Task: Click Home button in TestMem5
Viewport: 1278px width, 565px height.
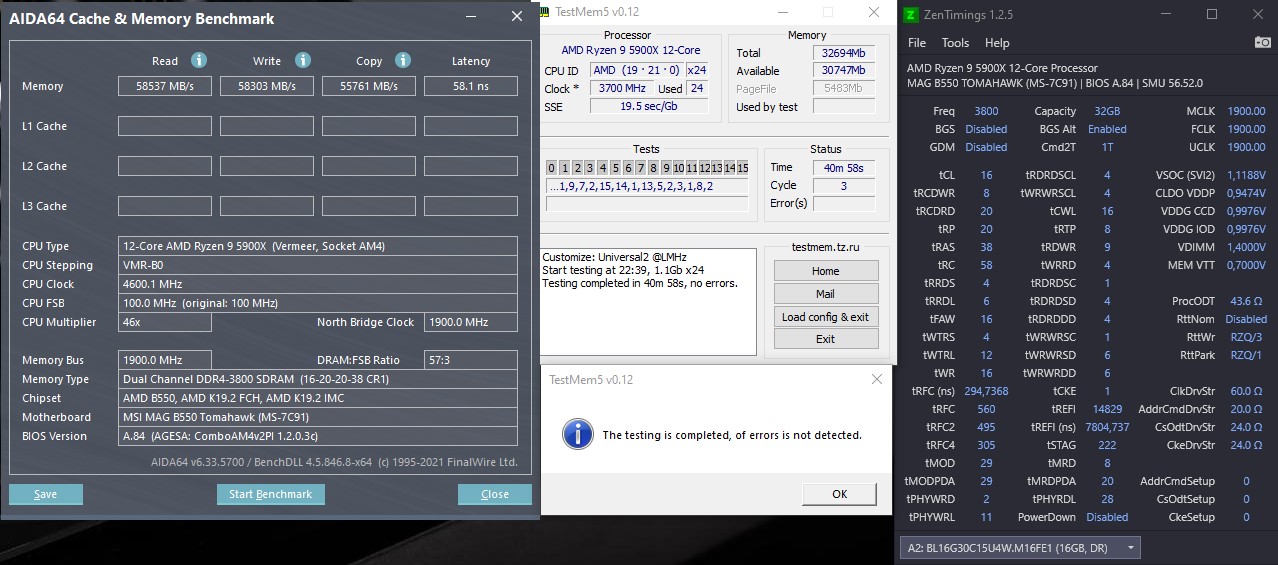Action: [825, 271]
